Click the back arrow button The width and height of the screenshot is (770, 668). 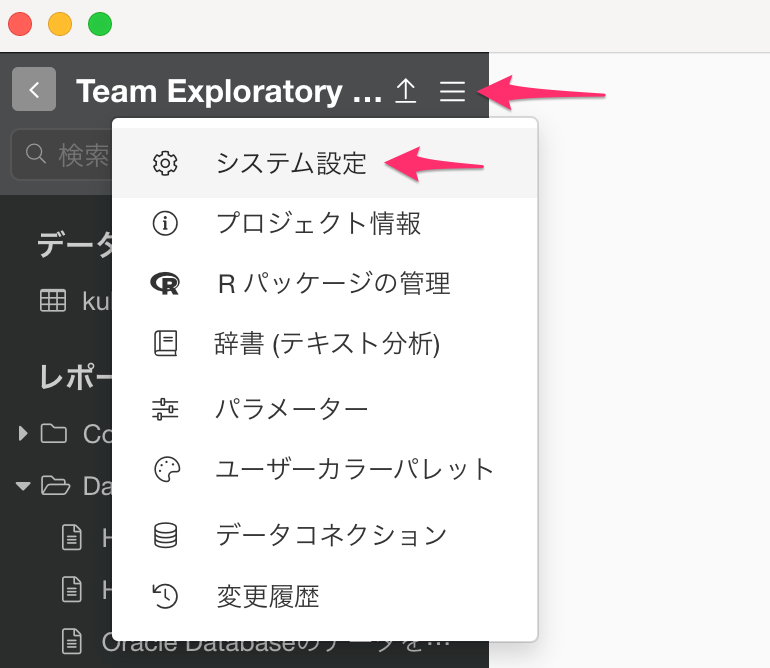click(34, 89)
